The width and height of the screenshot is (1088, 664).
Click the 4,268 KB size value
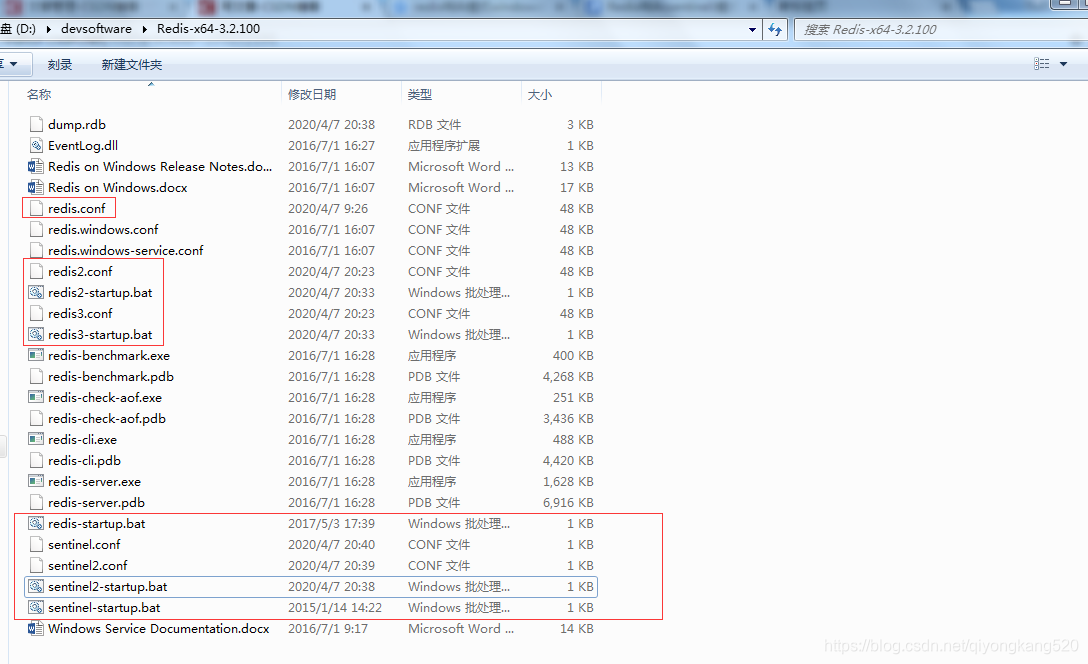pyautogui.click(x=568, y=377)
